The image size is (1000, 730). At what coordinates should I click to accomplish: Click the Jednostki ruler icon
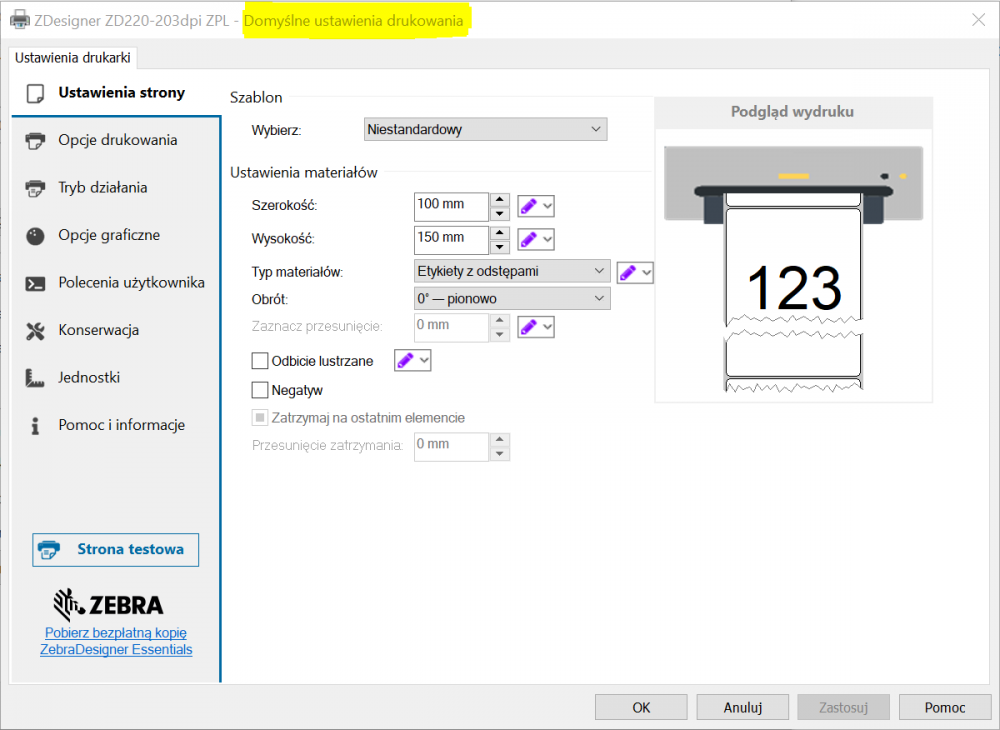(x=35, y=378)
